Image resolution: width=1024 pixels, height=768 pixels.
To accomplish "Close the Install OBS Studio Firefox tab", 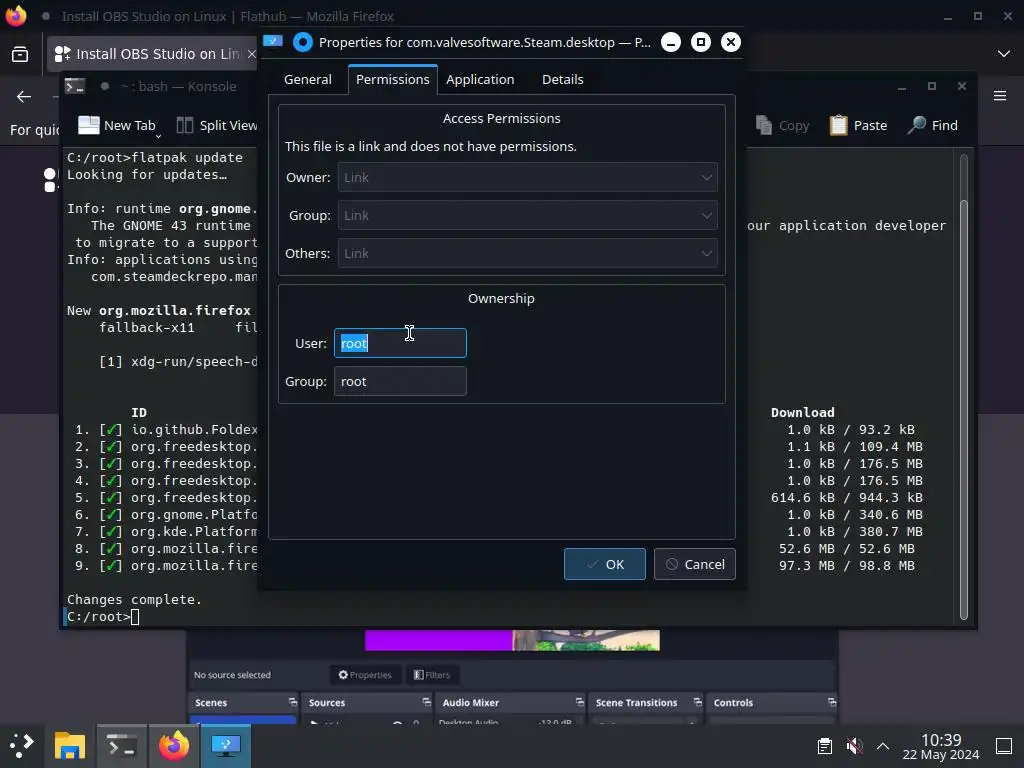I will click(251, 54).
